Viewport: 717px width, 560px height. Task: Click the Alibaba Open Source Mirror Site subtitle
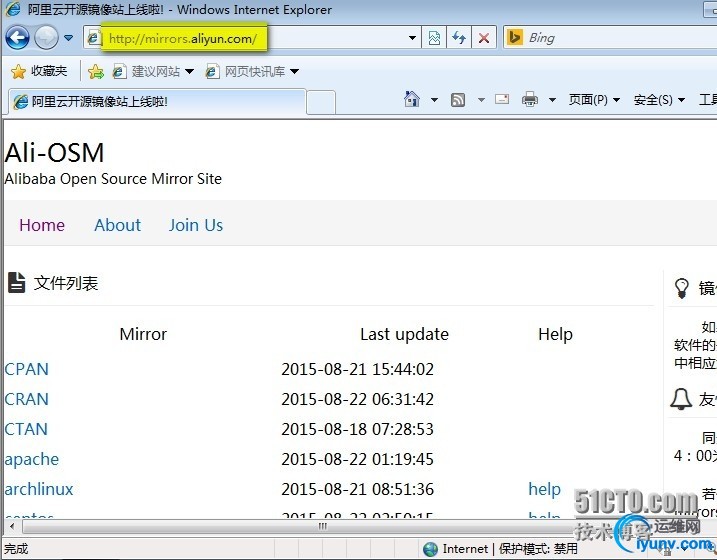coord(113,179)
